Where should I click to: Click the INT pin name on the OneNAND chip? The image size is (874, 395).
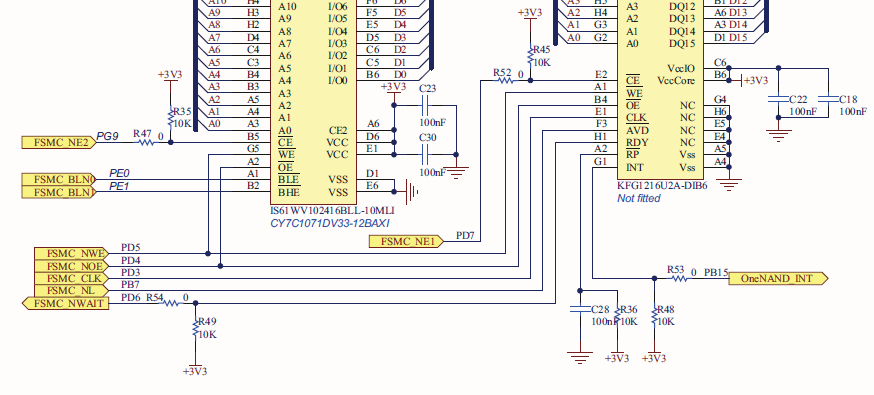click(x=635, y=167)
